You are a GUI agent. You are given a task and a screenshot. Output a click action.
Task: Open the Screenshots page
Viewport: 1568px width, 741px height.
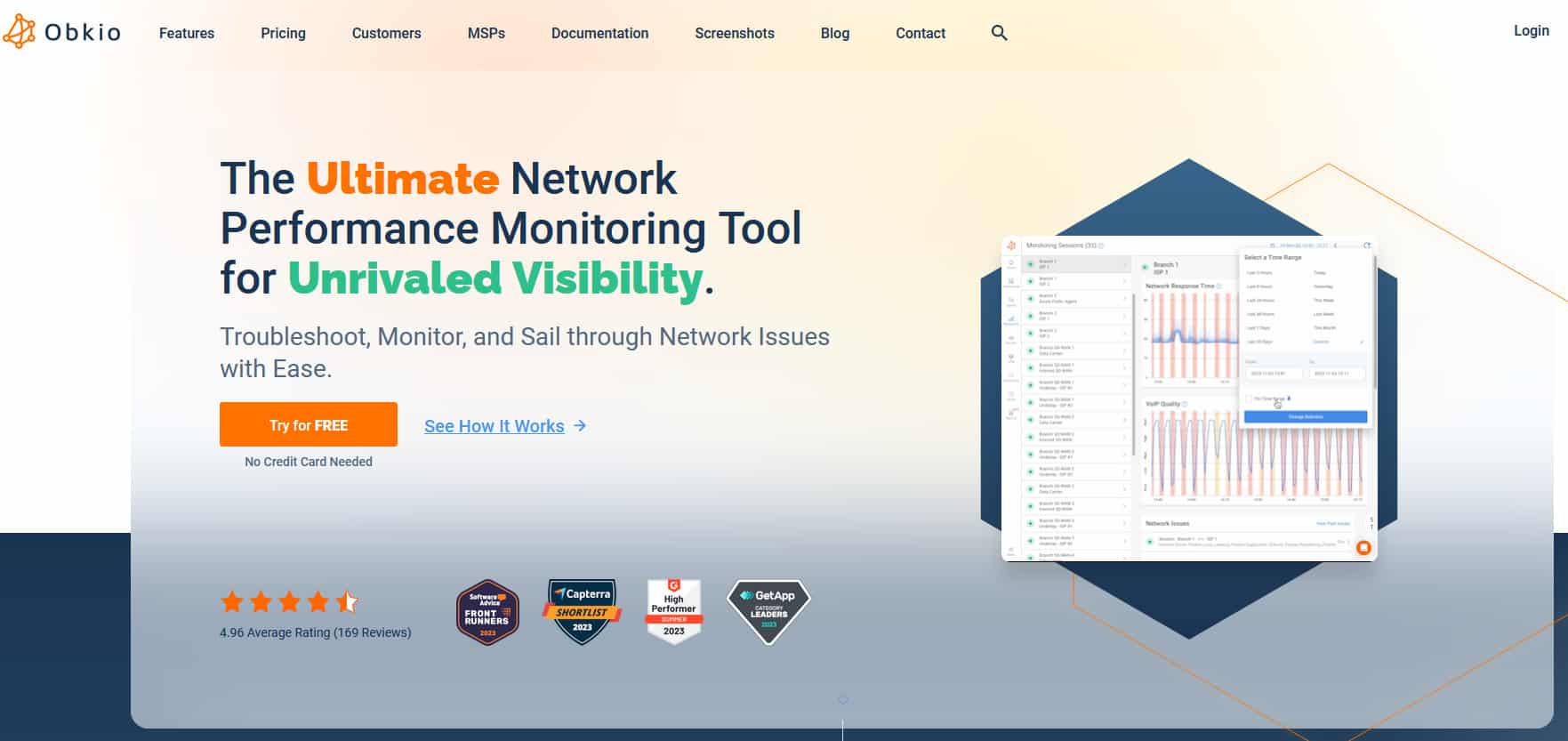735,33
